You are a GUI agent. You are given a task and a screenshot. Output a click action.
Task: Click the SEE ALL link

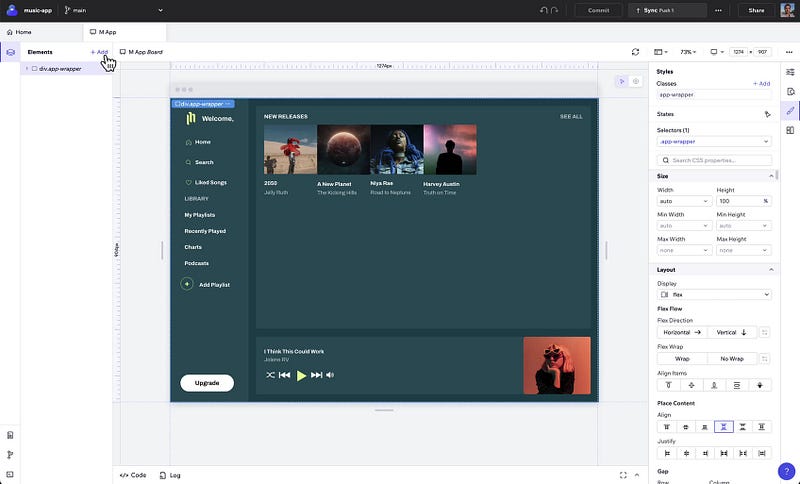point(571,117)
